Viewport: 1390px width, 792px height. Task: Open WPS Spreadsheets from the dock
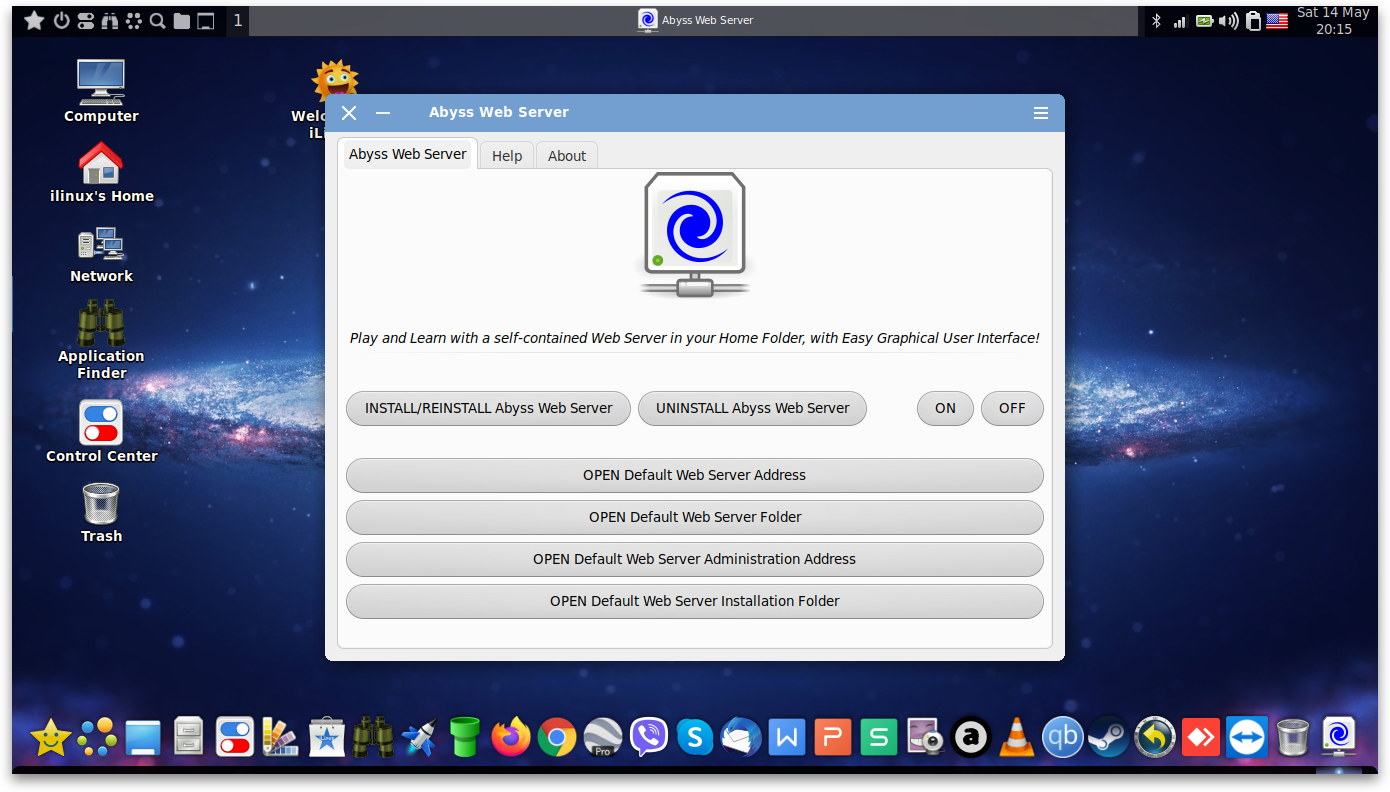879,738
